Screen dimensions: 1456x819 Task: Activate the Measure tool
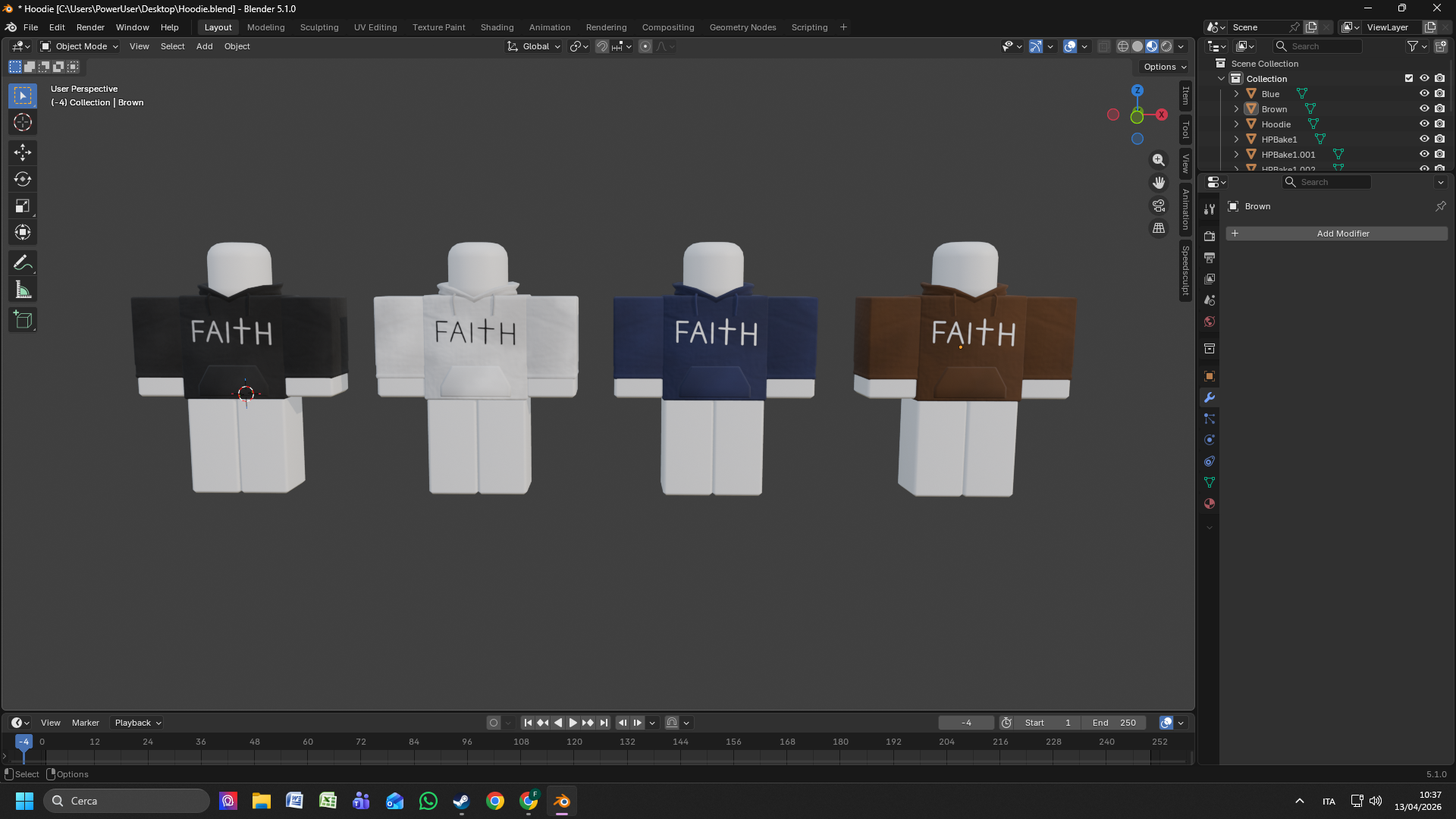(x=23, y=289)
